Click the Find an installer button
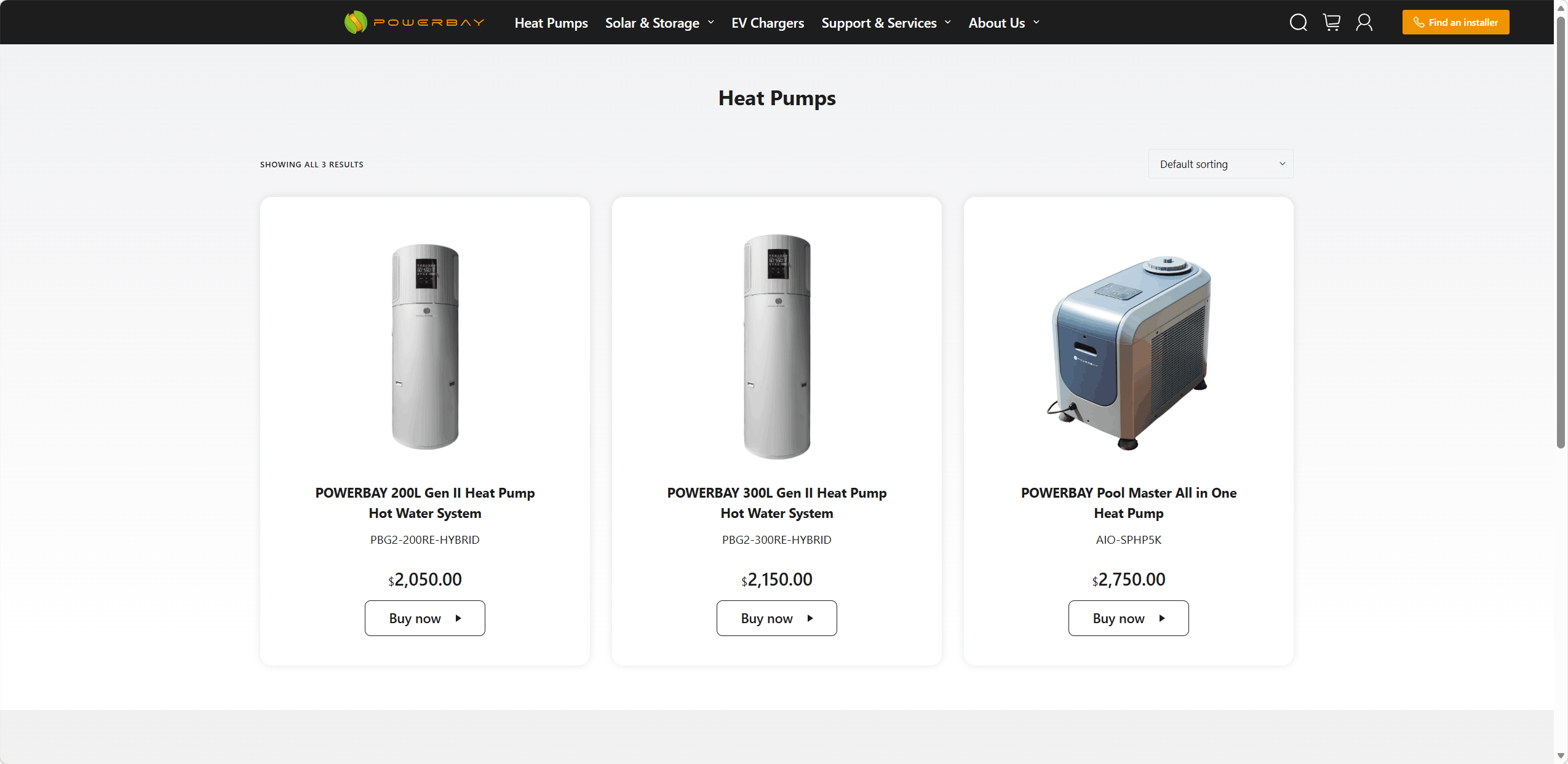The height and width of the screenshot is (764, 1568). 1455,23
